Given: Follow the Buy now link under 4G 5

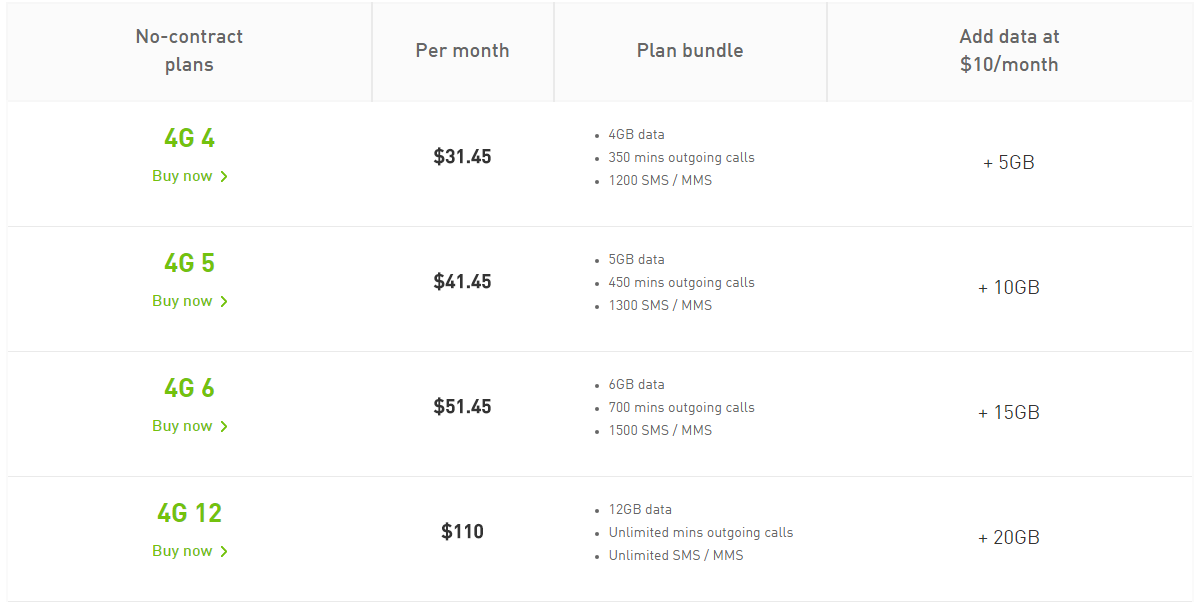Looking at the screenshot, I should click(183, 301).
